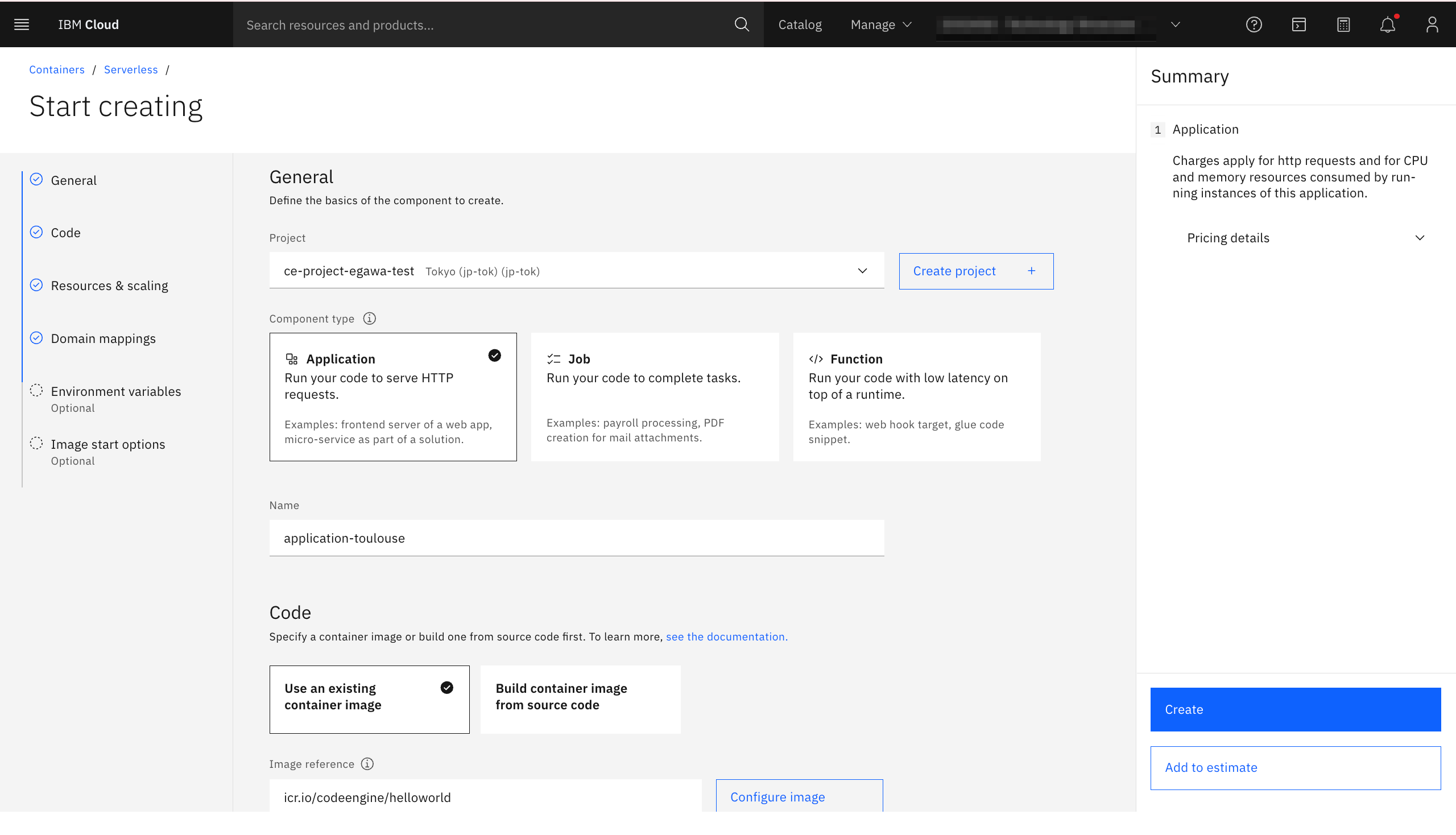The height and width of the screenshot is (835, 1456).
Task: Open the hamburger navigation menu
Action: click(22, 24)
